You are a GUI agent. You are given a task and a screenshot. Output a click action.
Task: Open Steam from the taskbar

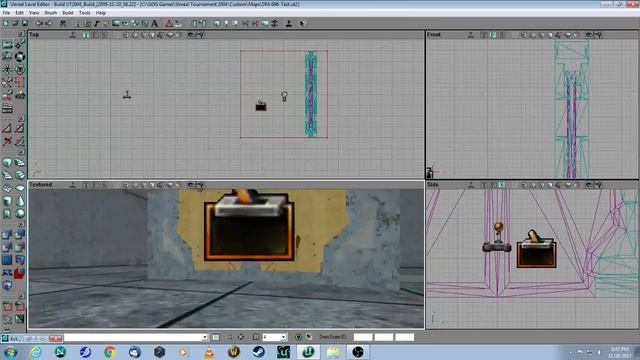[x=258, y=352]
